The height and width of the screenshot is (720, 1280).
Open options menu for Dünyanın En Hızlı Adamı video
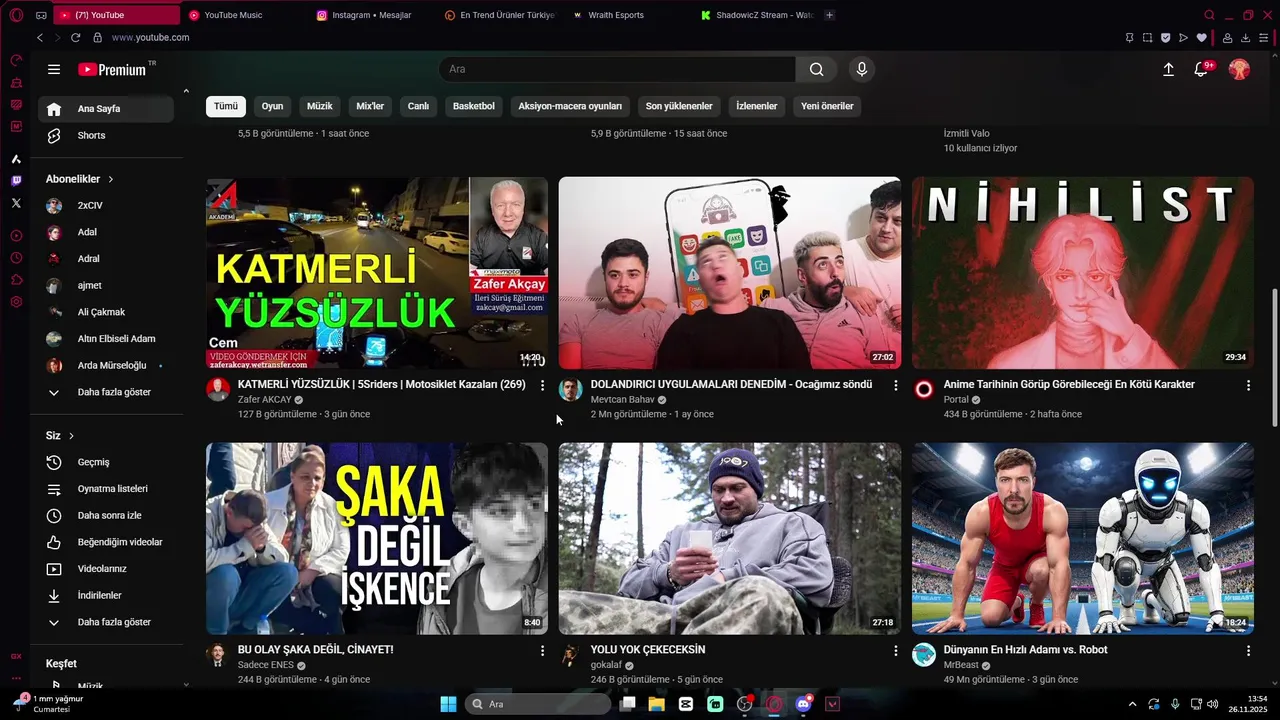click(x=1248, y=650)
